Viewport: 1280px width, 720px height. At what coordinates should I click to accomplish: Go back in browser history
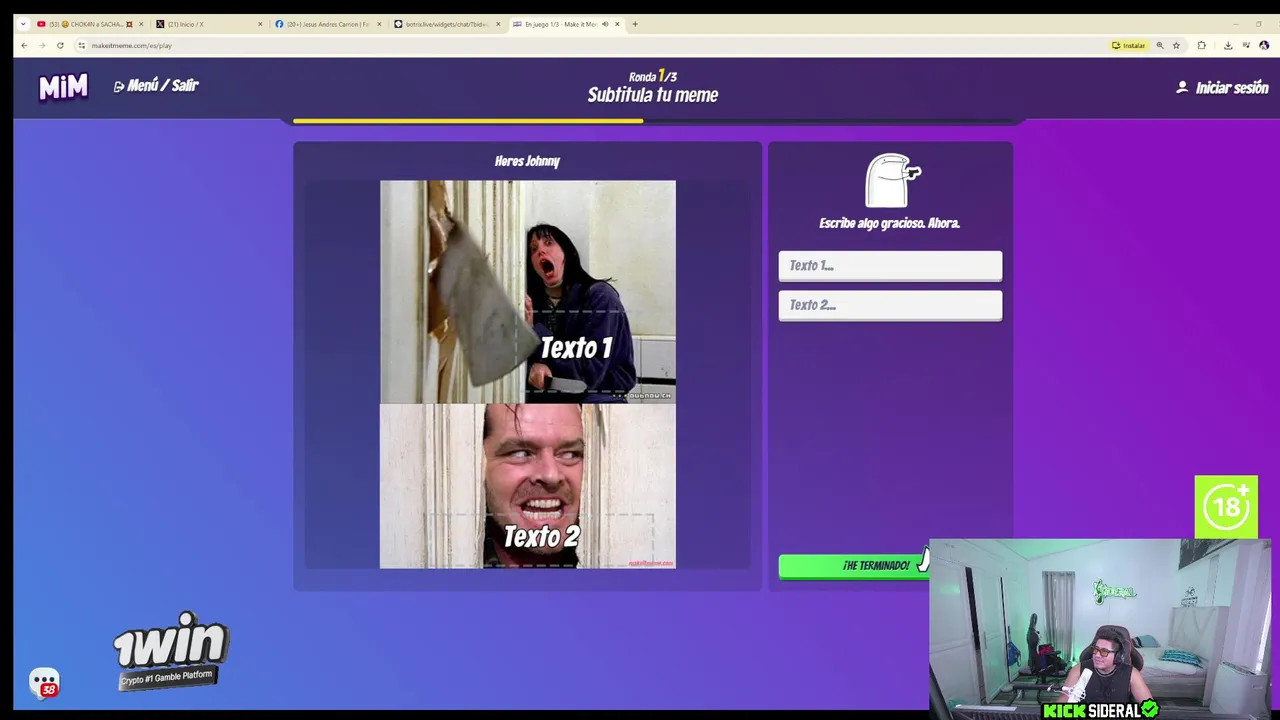[25, 45]
